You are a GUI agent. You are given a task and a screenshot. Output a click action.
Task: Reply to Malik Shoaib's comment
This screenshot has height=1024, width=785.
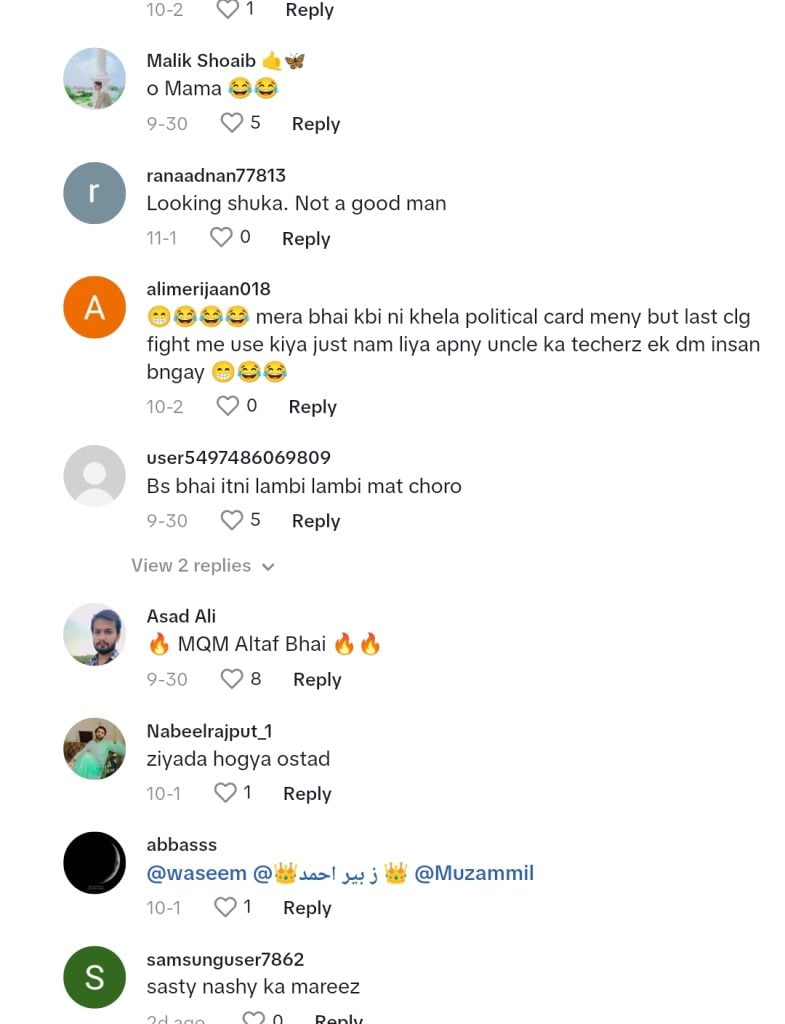point(316,124)
